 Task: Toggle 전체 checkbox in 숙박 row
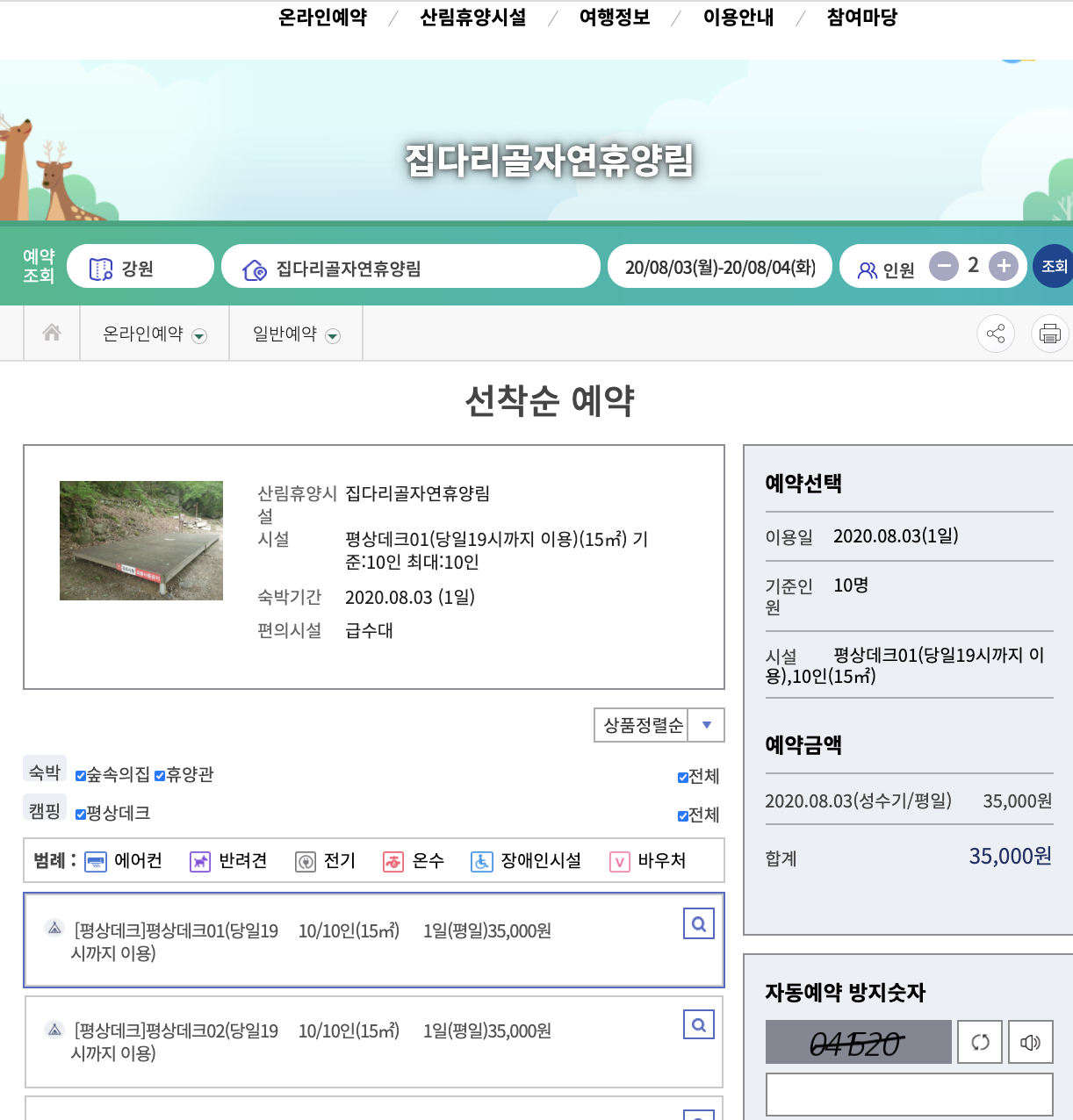[x=683, y=778]
